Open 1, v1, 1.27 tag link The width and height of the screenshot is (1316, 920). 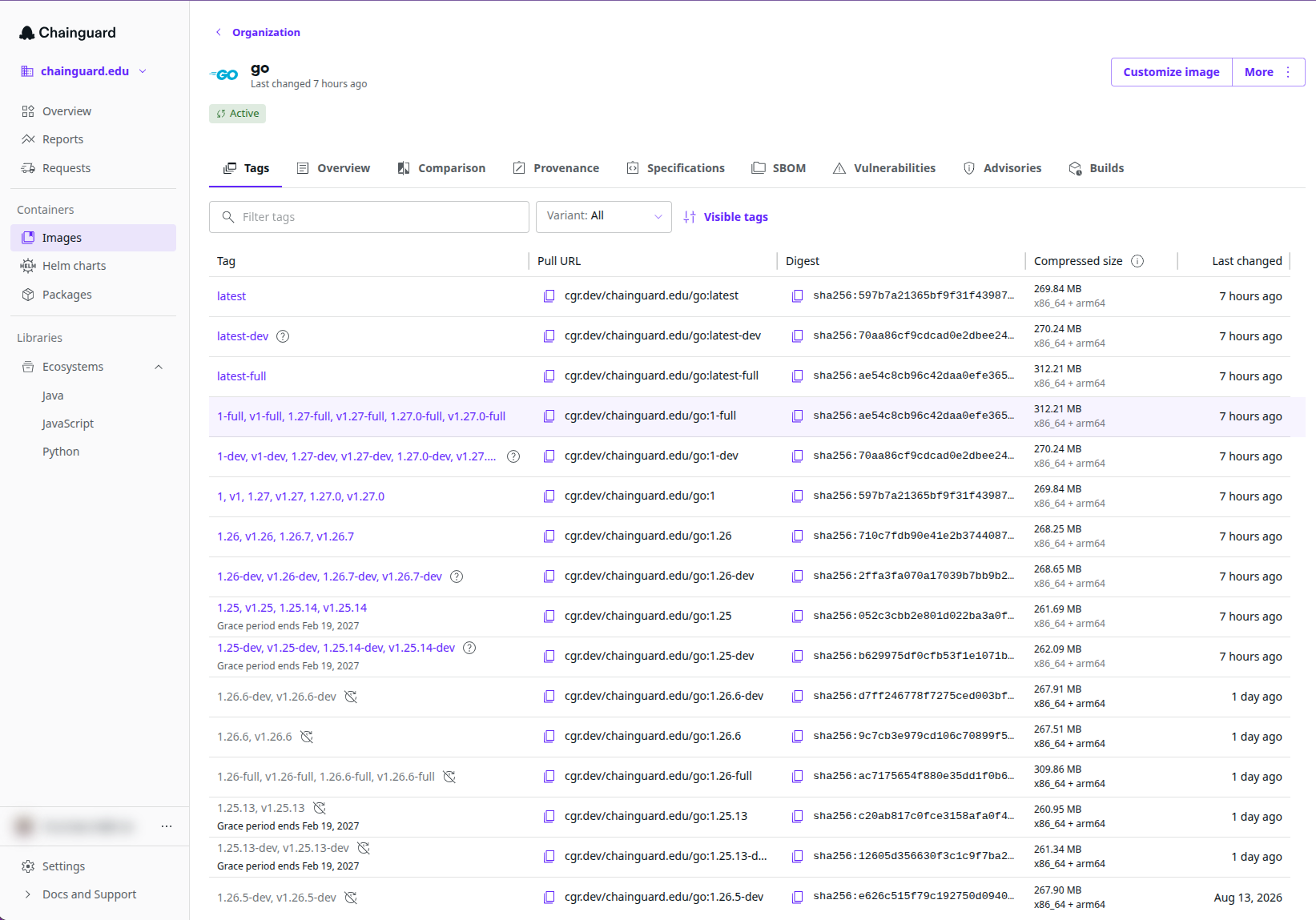300,496
